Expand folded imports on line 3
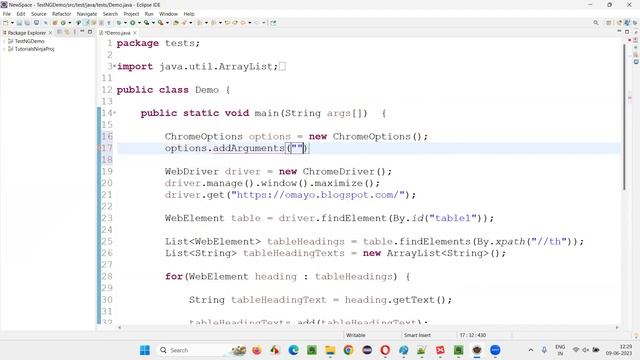 coord(115,66)
